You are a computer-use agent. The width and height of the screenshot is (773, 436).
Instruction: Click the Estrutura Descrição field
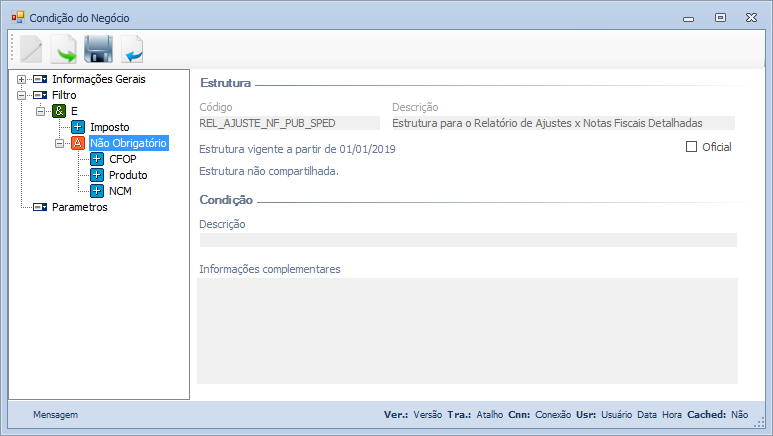click(563, 123)
